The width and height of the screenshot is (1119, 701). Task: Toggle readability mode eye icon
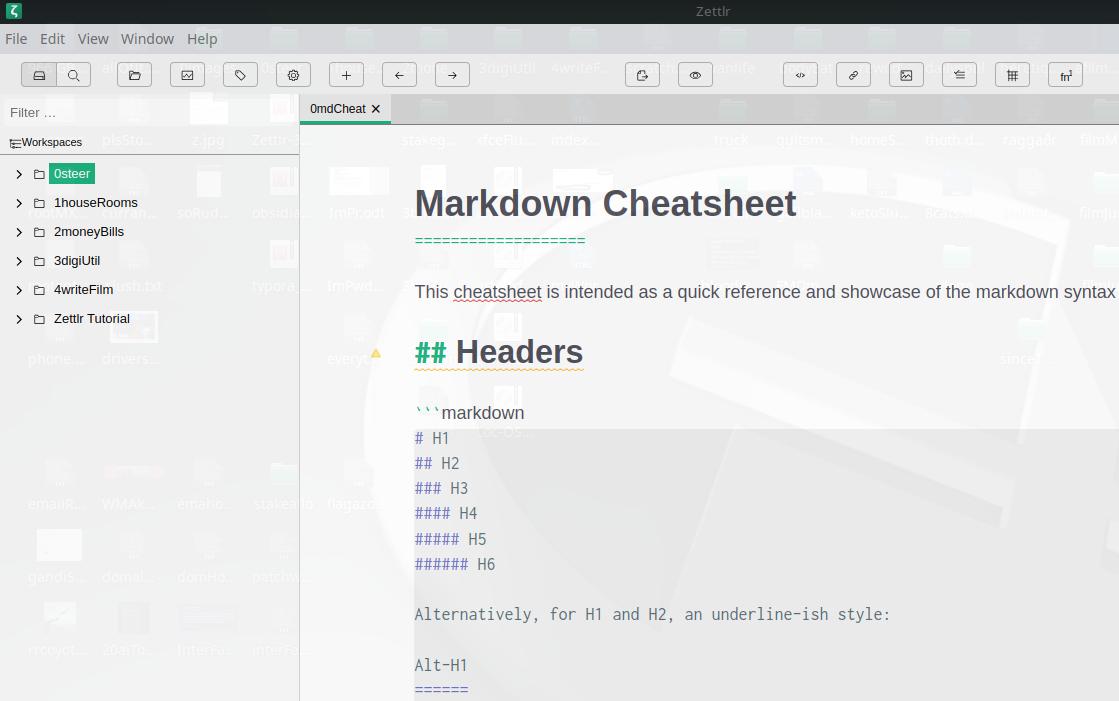tap(695, 75)
